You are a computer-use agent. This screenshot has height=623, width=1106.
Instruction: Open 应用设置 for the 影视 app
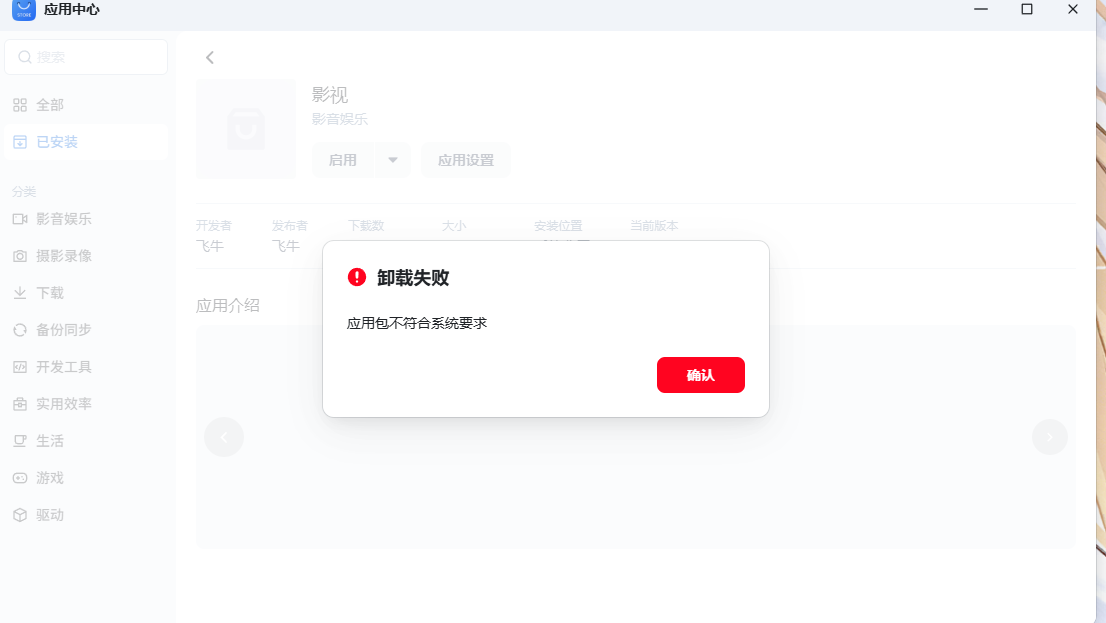tap(466, 160)
